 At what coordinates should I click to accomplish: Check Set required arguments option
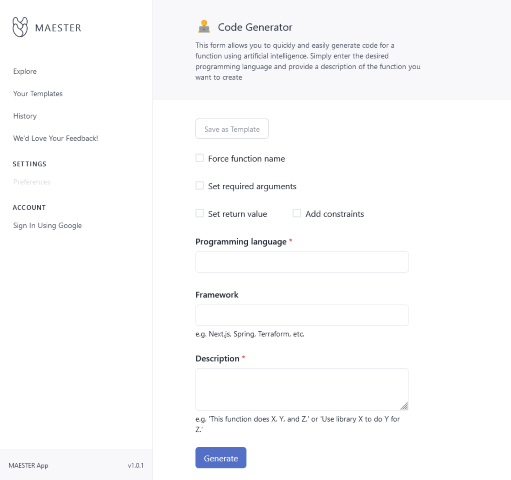[x=200, y=186]
